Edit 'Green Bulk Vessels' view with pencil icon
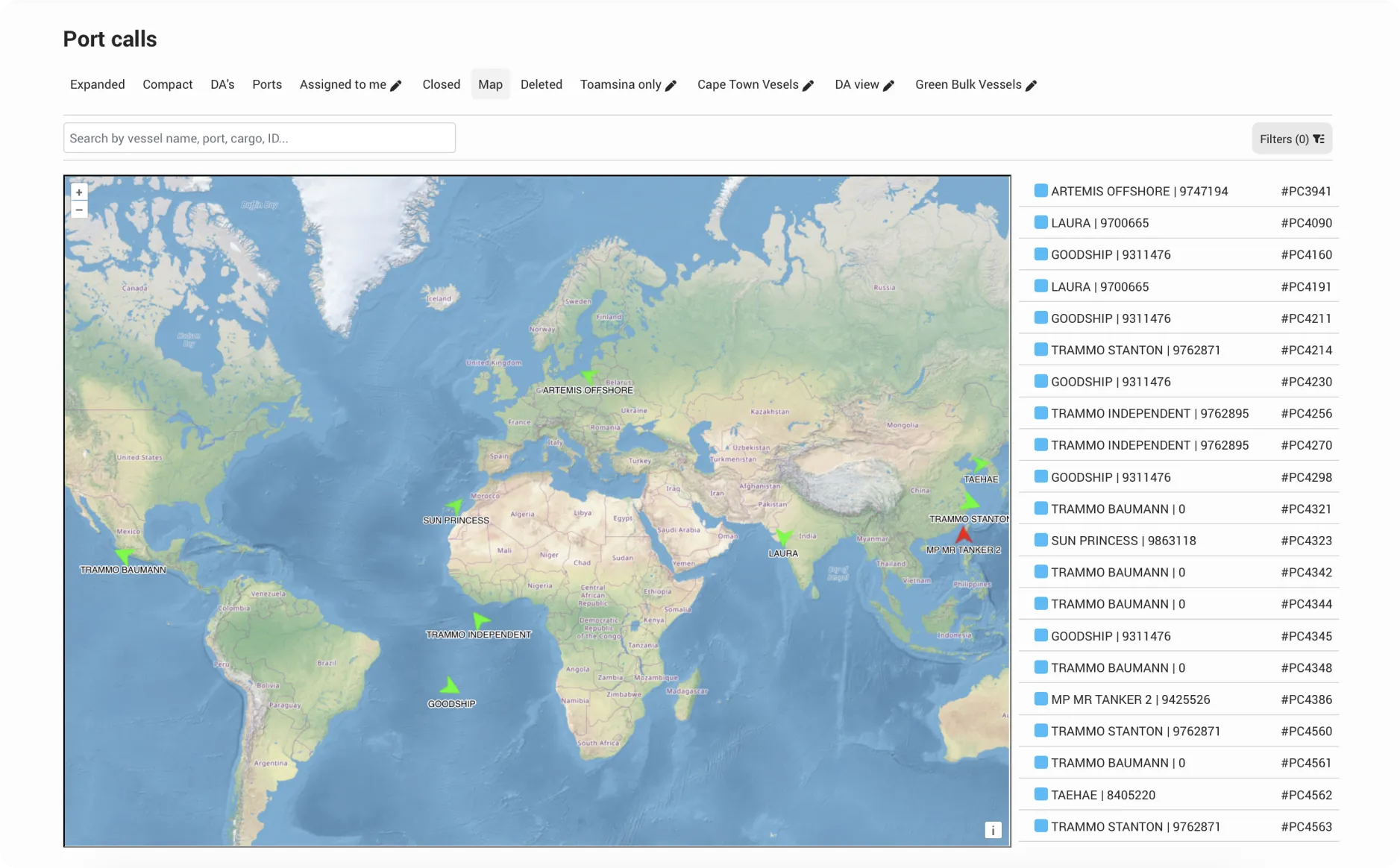 [1032, 85]
